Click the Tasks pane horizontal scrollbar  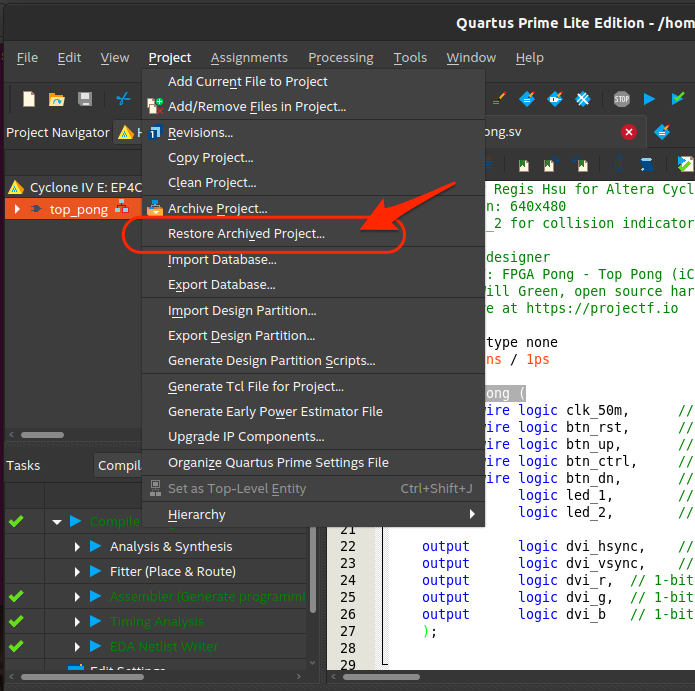click(x=82, y=677)
